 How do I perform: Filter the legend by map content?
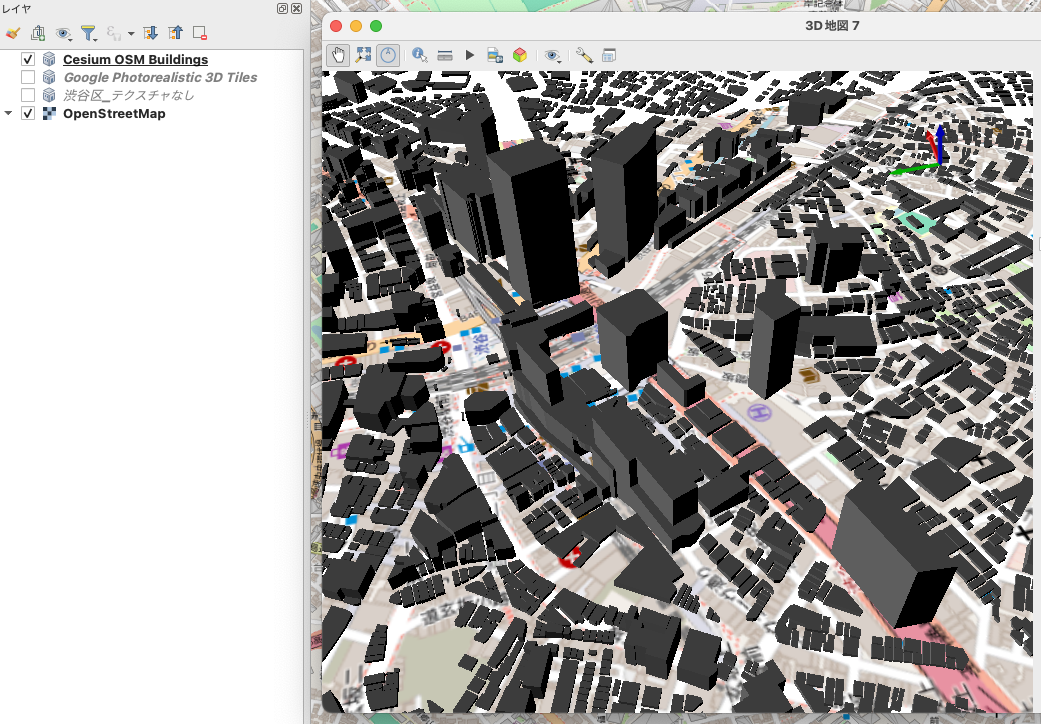tap(88, 33)
